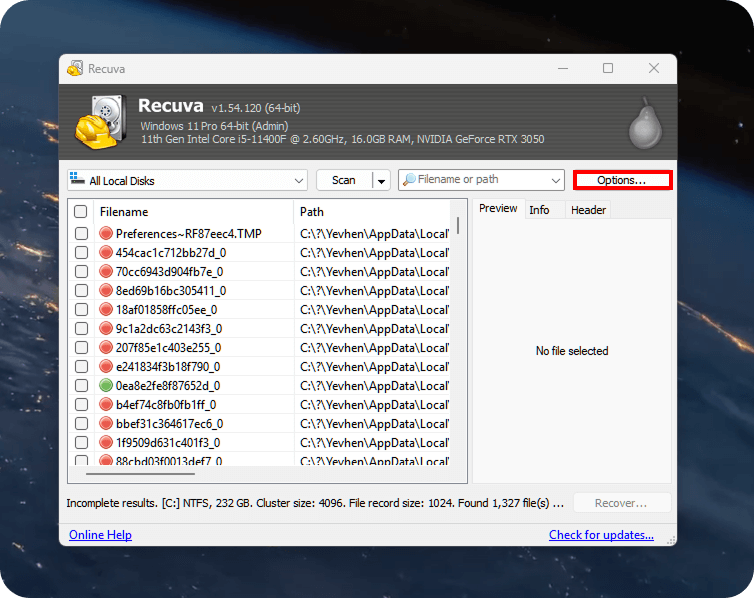Click green status dot of 0ea8e2fe8f87652d_0

click(106, 386)
